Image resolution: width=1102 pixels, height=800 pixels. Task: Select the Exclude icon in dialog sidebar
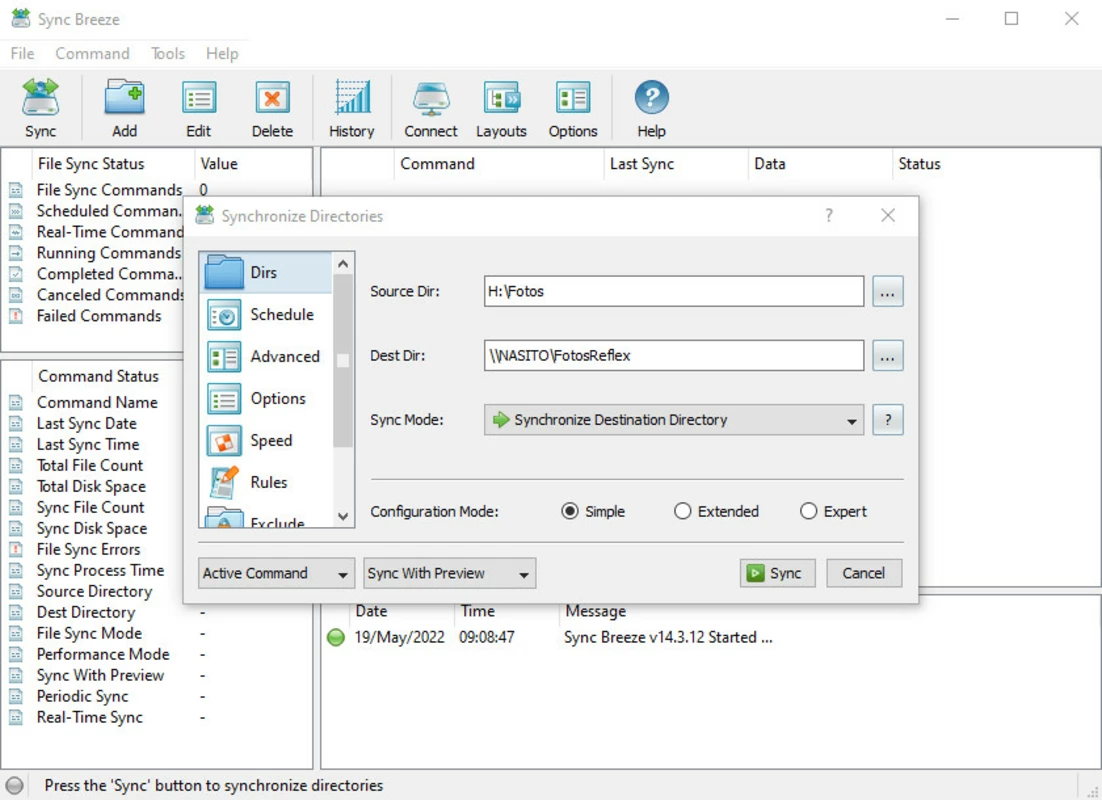[x=224, y=519]
